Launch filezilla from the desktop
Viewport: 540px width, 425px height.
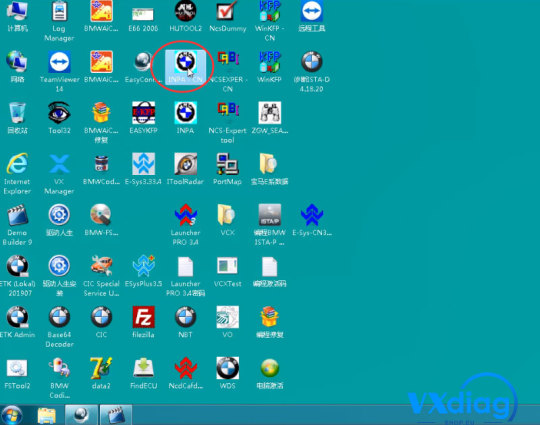[143, 322]
